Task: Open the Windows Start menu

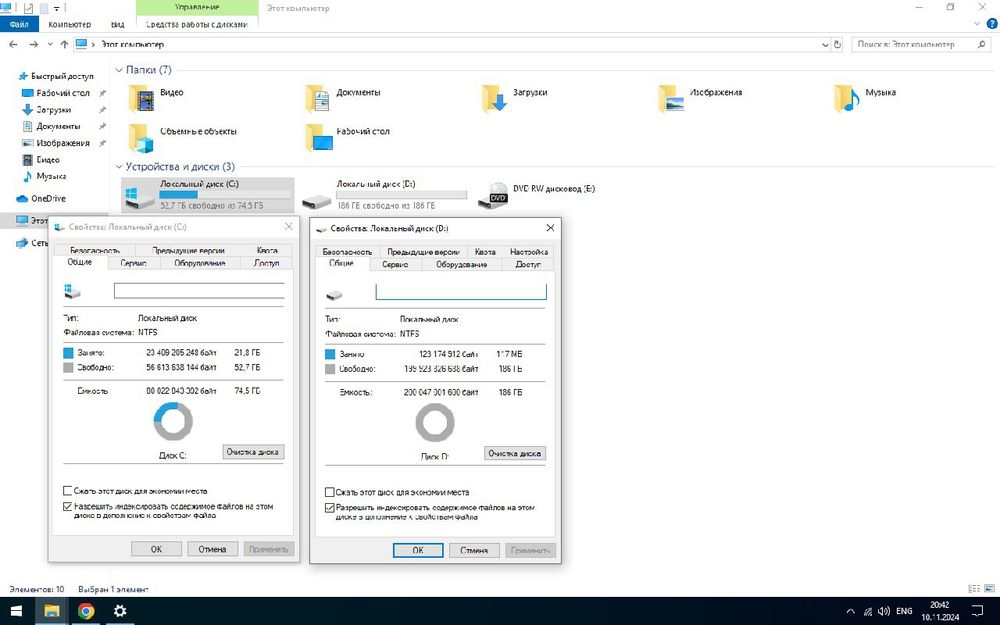Action: click(x=17, y=611)
